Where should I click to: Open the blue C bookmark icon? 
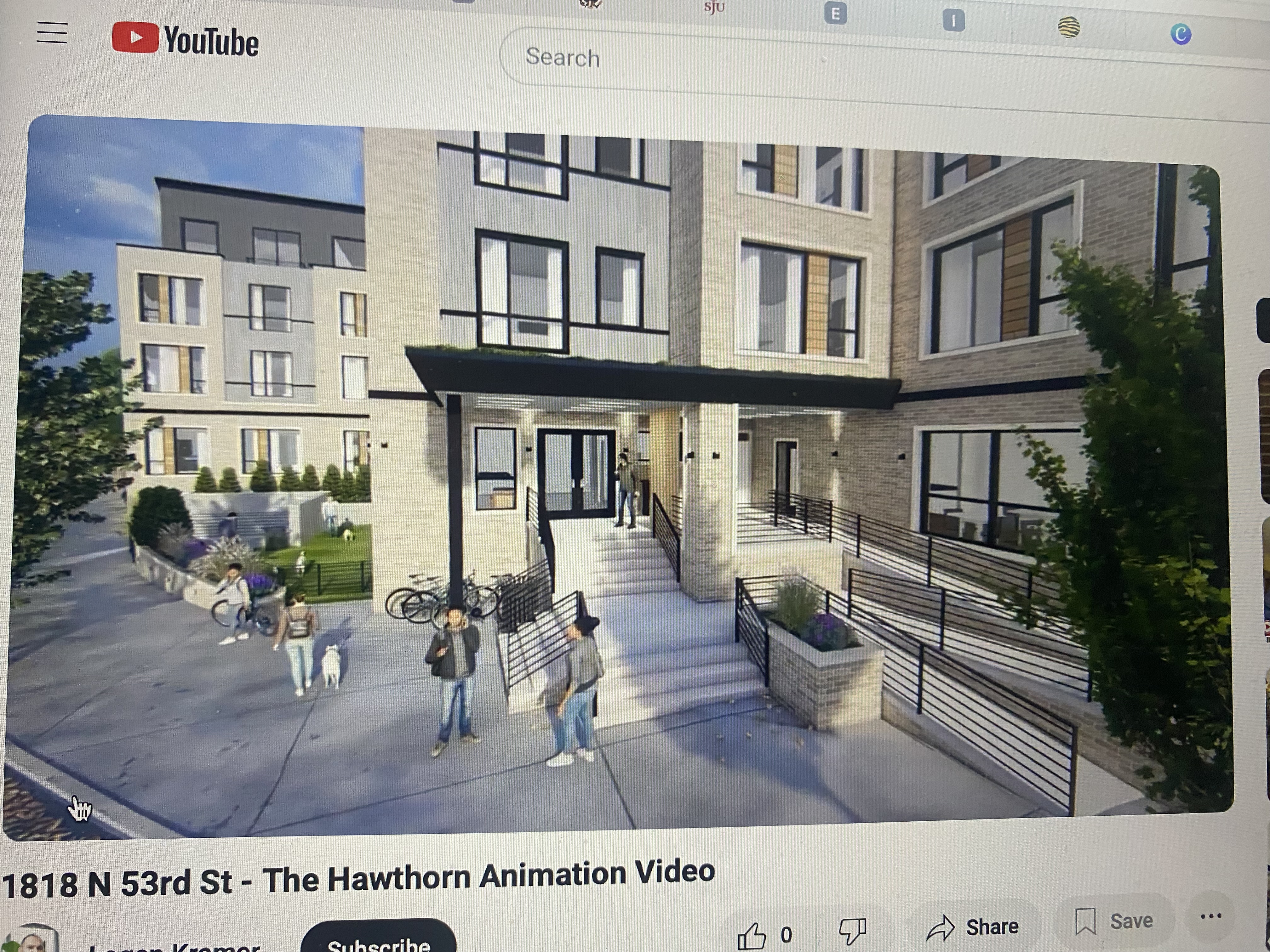[1181, 34]
